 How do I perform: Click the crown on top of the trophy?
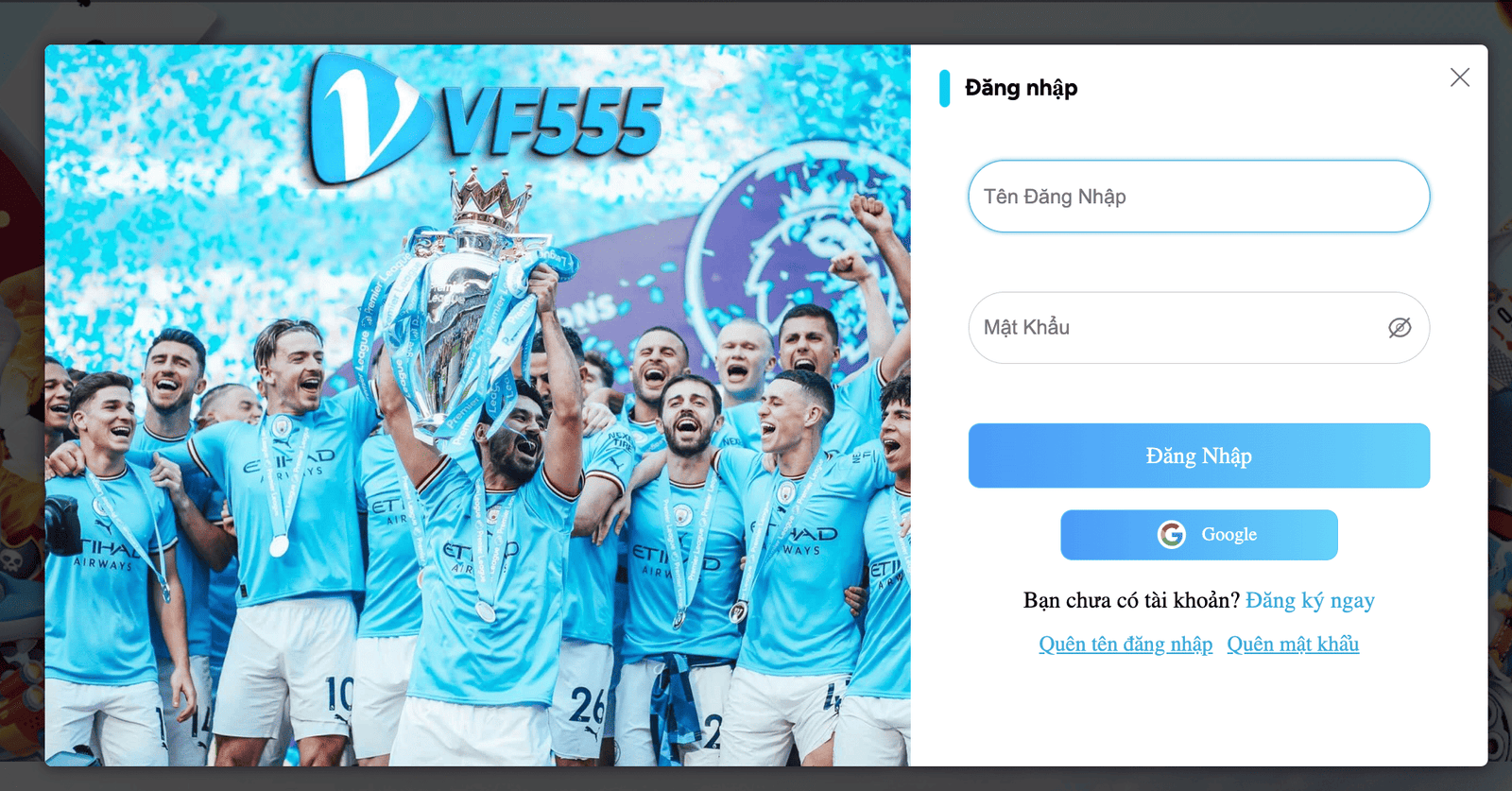click(x=490, y=198)
